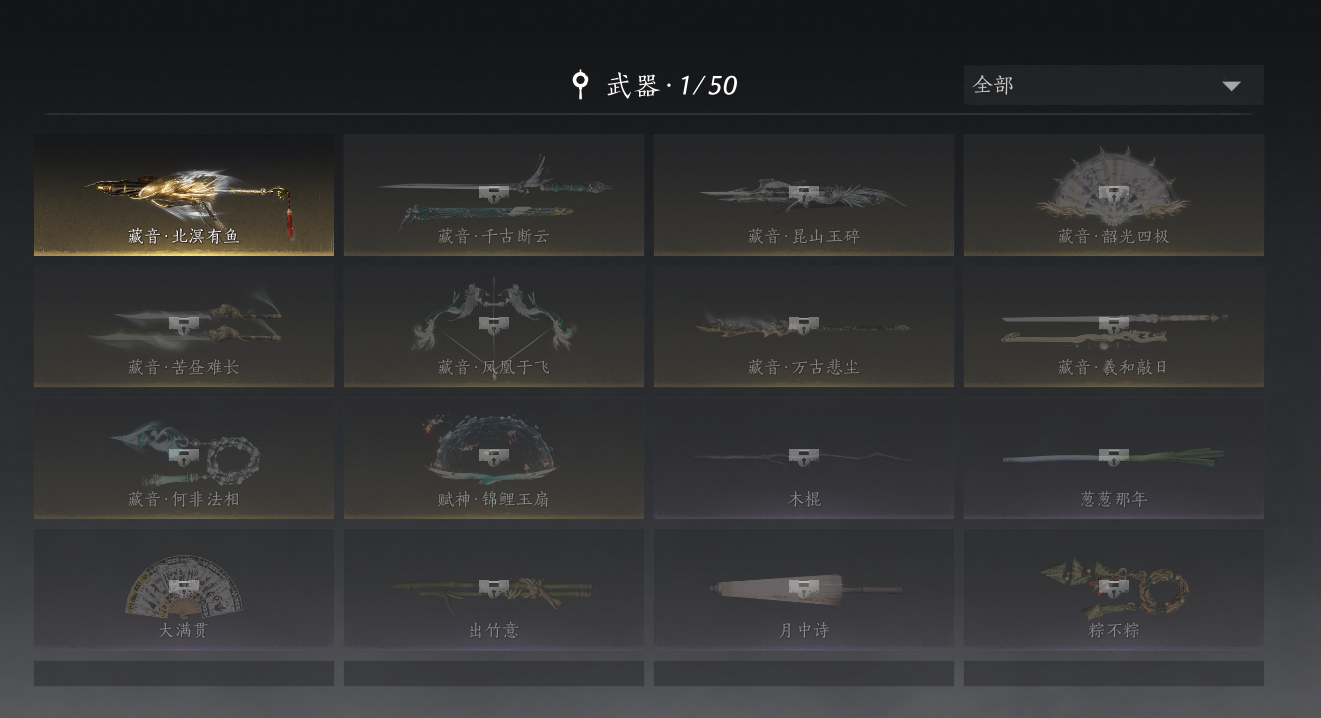Open the 藏音·凤凰于飞 bow skin

[x=494, y=326]
